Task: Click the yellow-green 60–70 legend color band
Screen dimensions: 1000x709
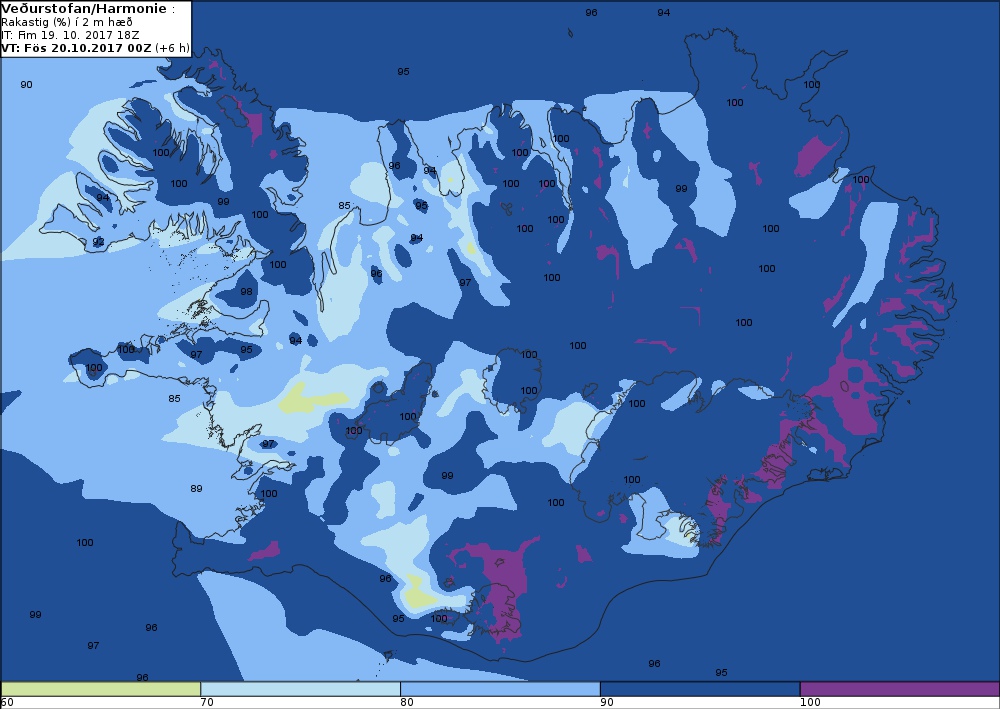Action: 101,689
